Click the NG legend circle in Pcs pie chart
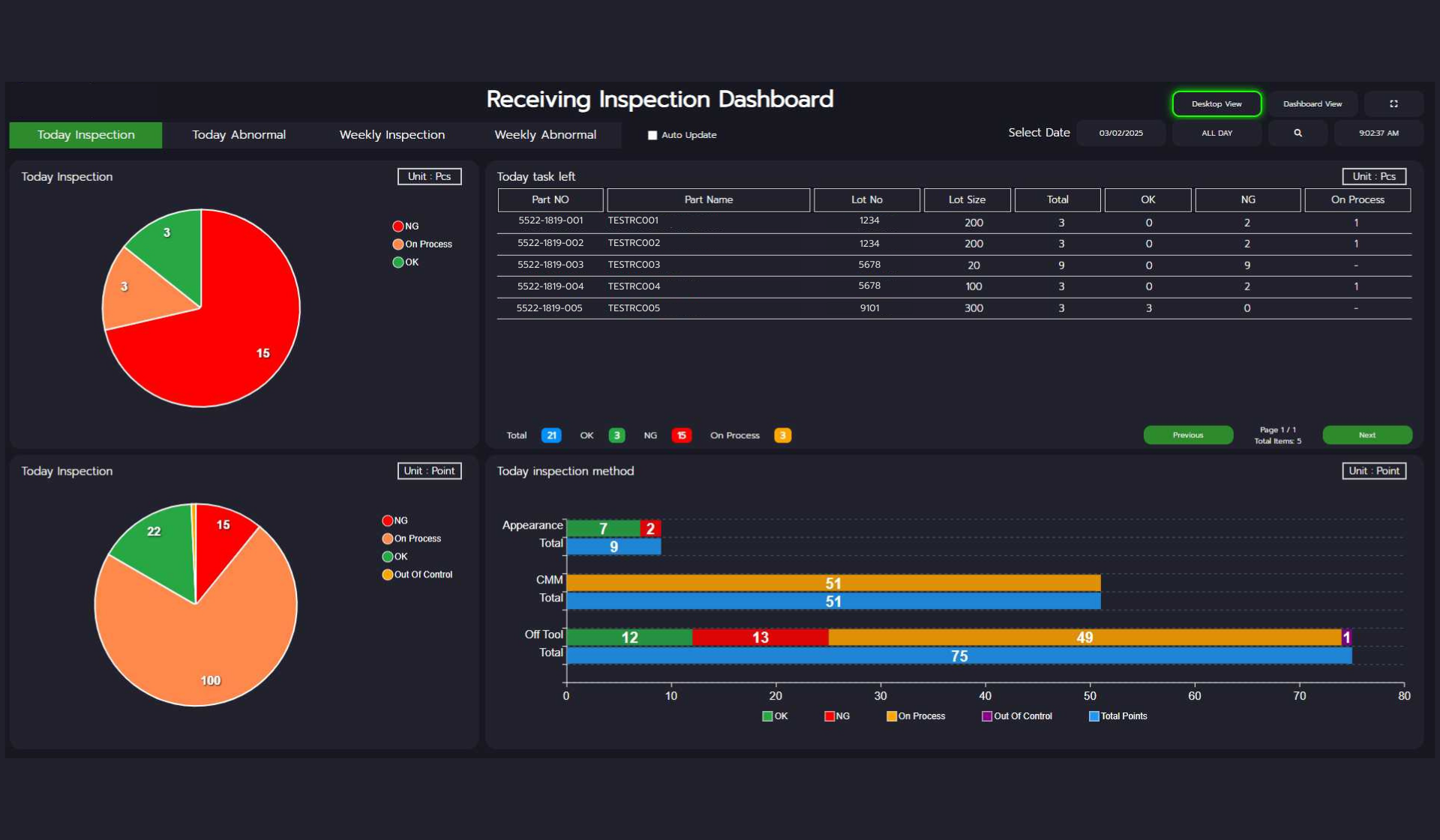Image resolution: width=1440 pixels, height=840 pixels. point(397,226)
